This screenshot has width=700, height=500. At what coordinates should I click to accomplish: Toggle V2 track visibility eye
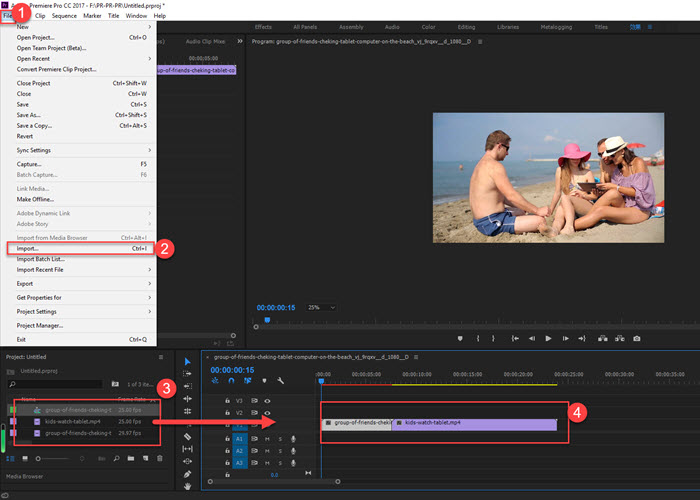tap(267, 413)
